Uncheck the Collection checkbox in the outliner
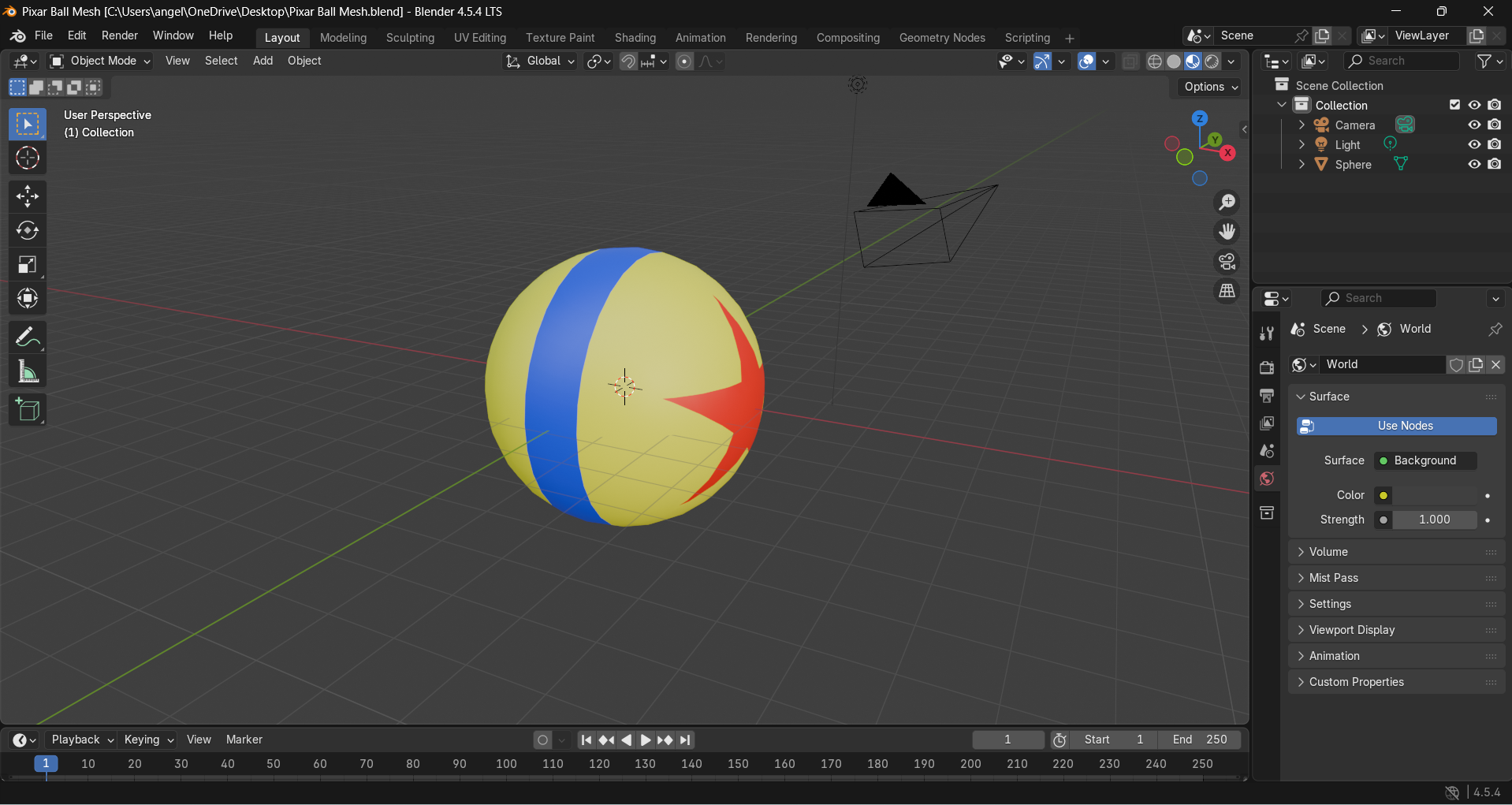 (x=1454, y=104)
